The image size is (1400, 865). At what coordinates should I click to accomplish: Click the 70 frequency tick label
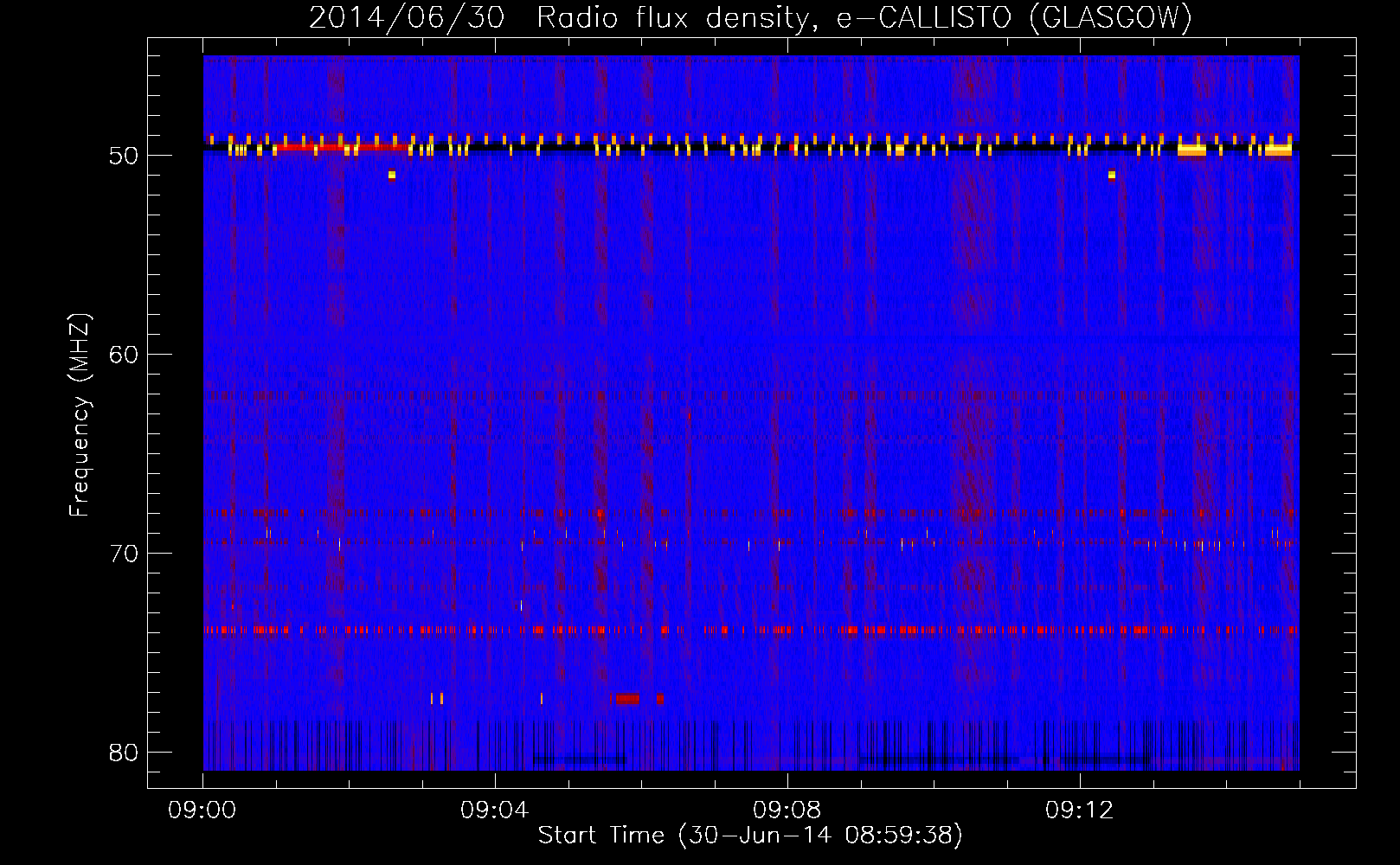pos(125,554)
